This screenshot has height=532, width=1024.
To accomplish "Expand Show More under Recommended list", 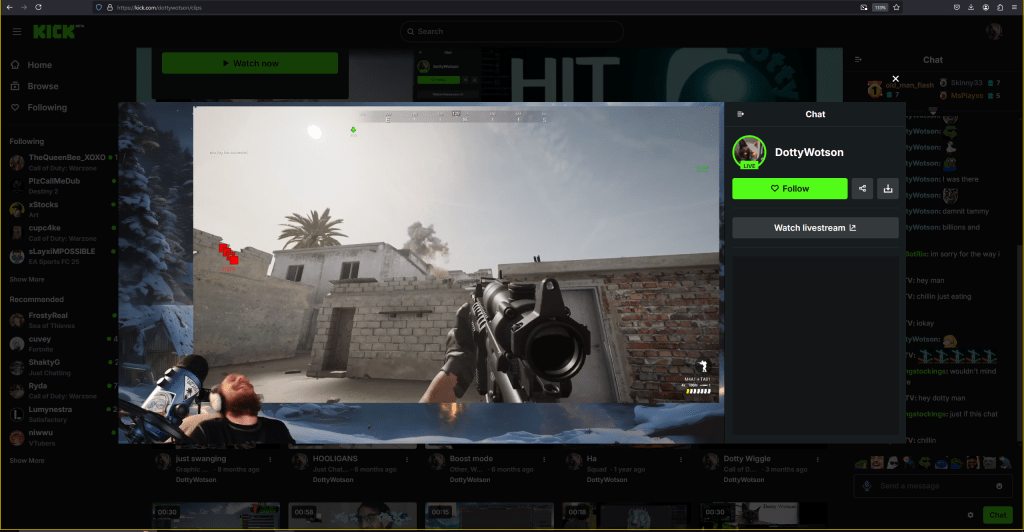I will 27,461.
